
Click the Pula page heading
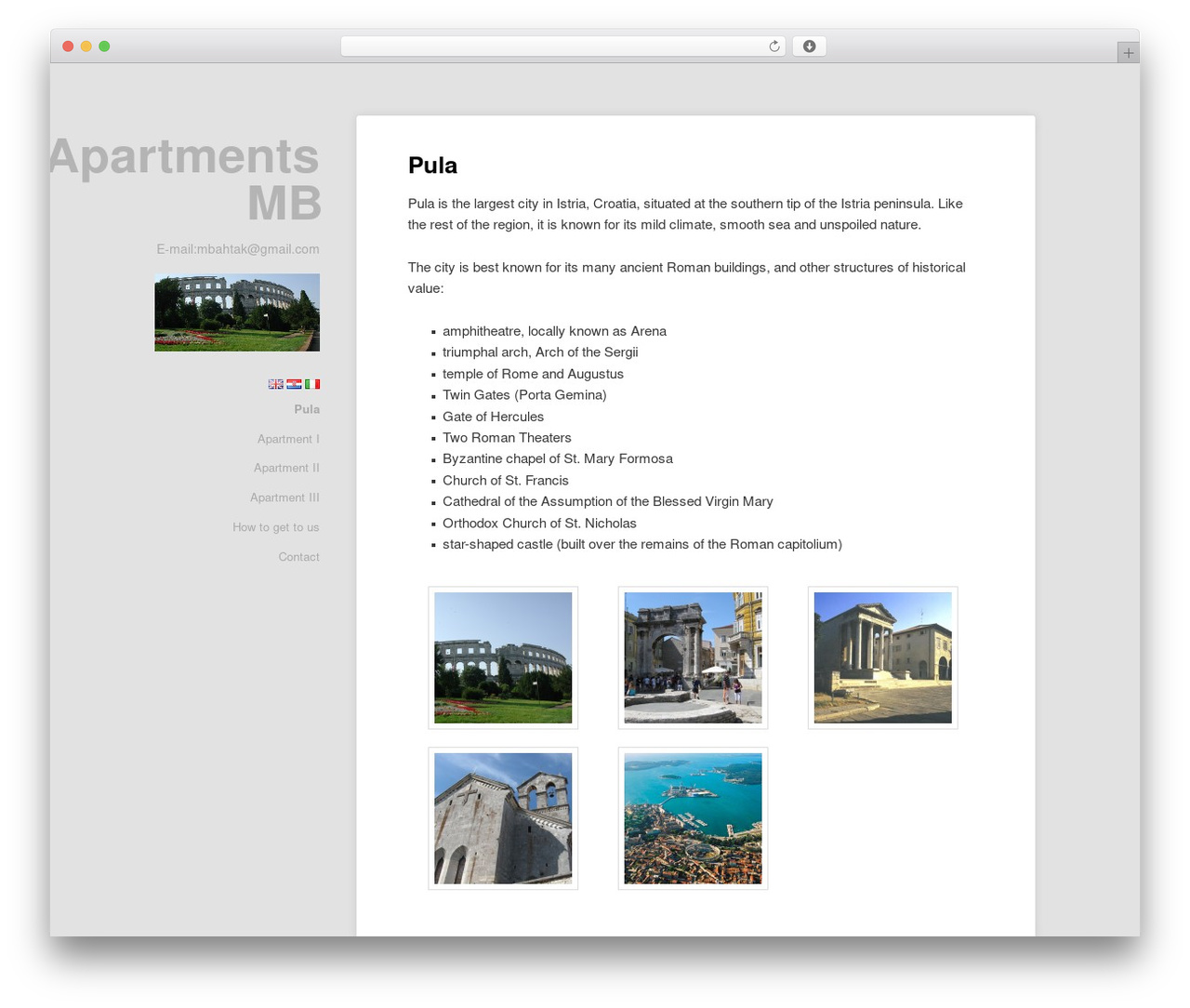pyautogui.click(x=432, y=166)
